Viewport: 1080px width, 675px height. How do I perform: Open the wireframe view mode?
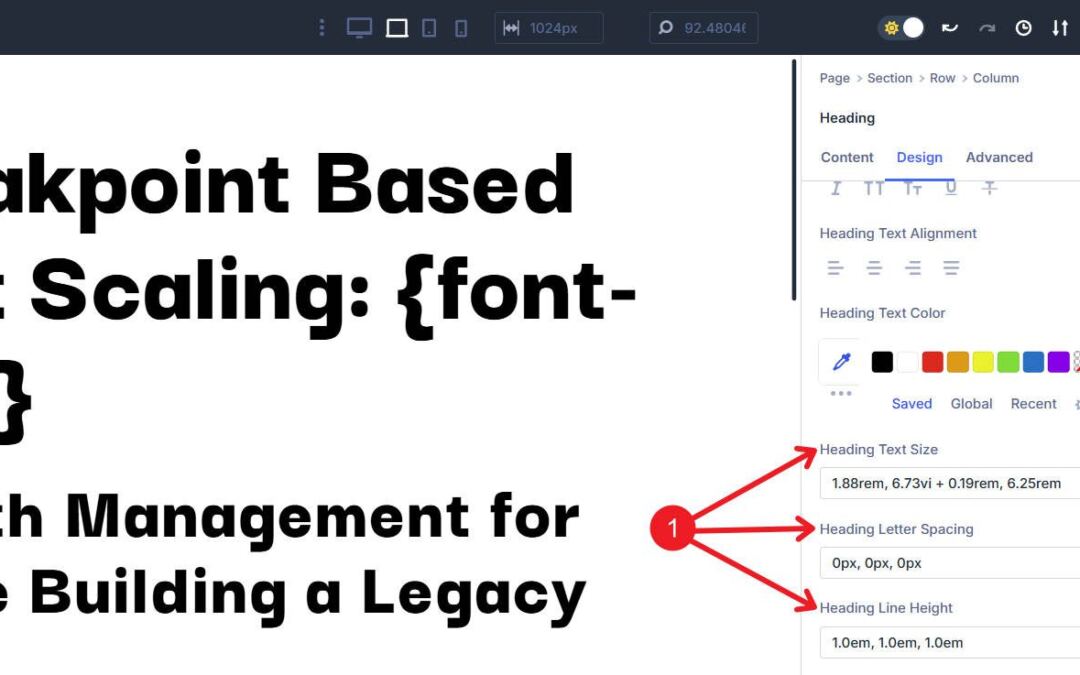396,27
